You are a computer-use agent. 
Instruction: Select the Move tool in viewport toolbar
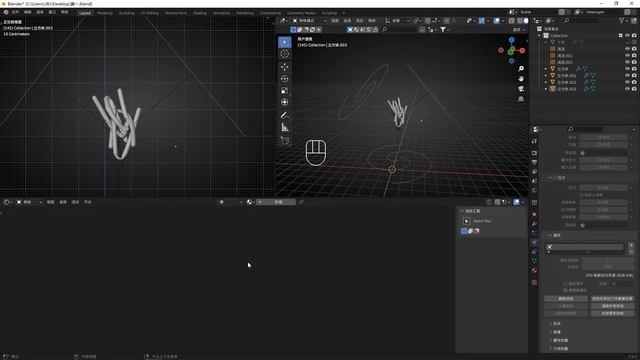click(x=284, y=67)
